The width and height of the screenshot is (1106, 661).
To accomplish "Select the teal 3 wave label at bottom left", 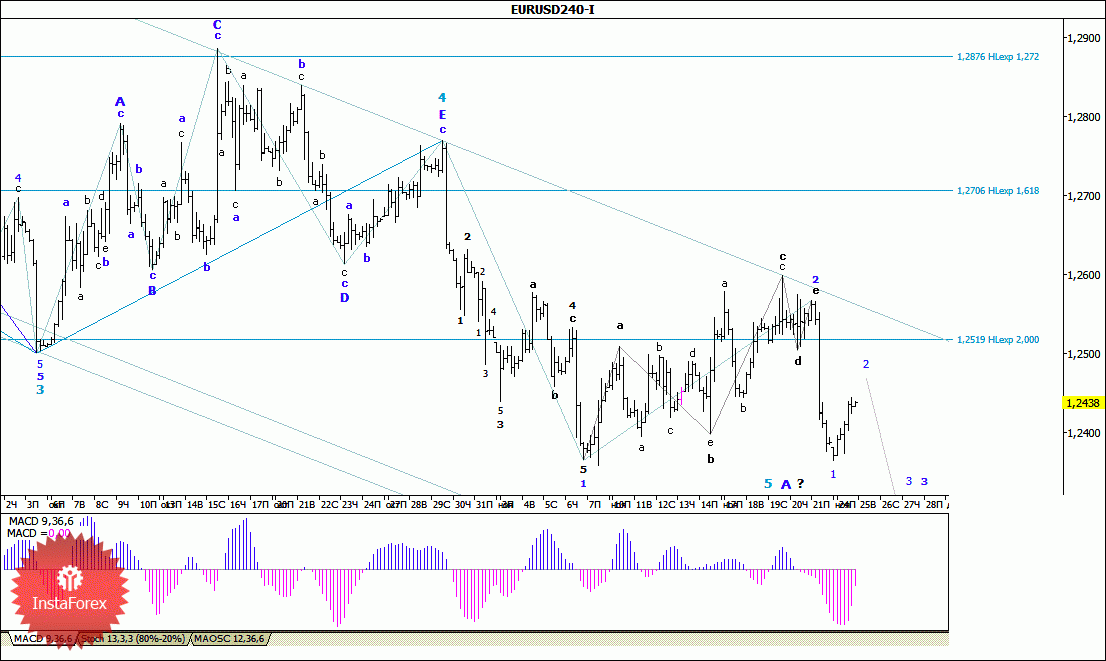I will coord(40,389).
